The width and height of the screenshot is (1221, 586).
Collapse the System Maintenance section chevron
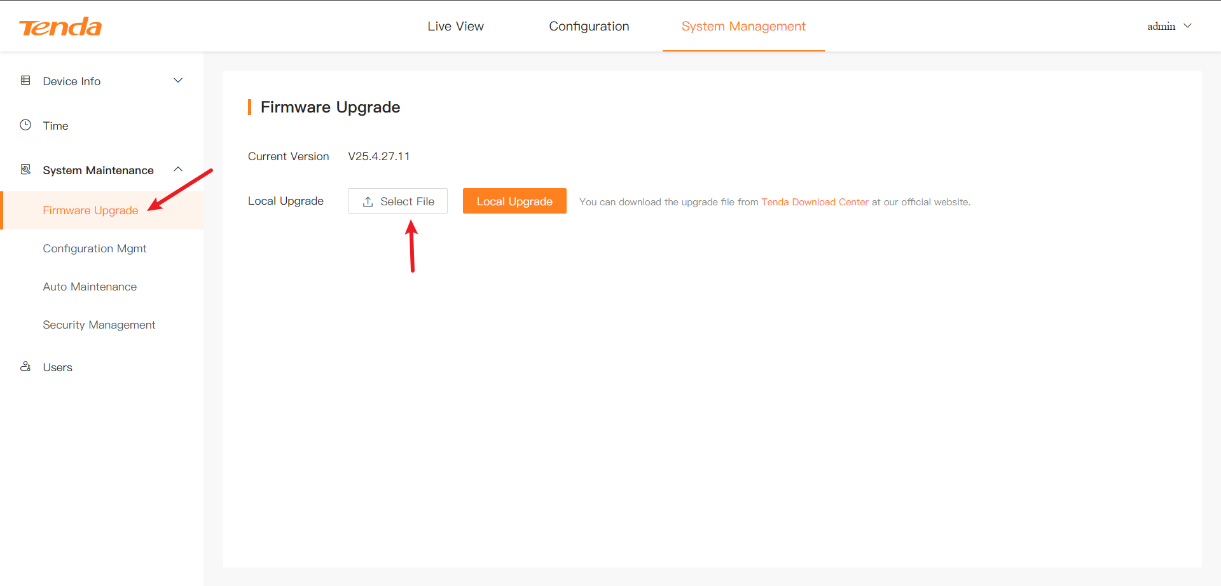(178, 170)
